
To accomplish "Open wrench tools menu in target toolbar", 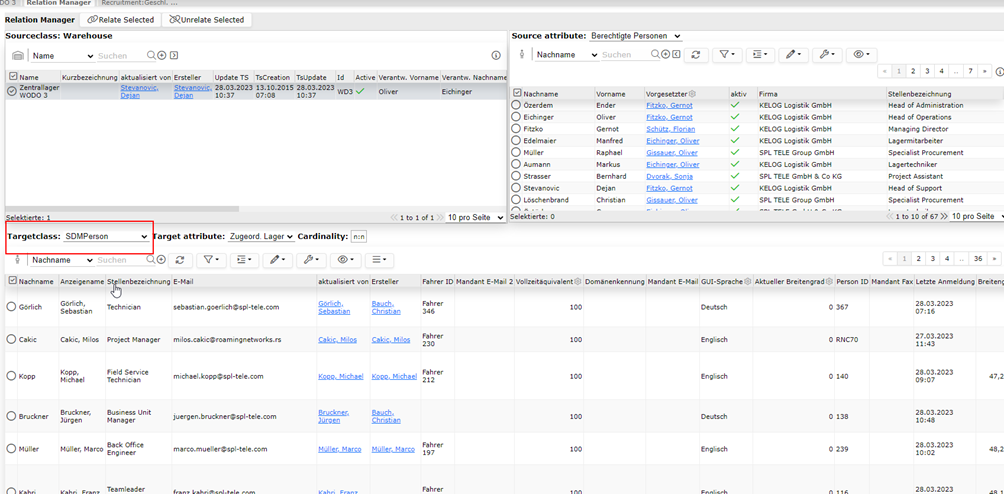I will pos(312,260).
